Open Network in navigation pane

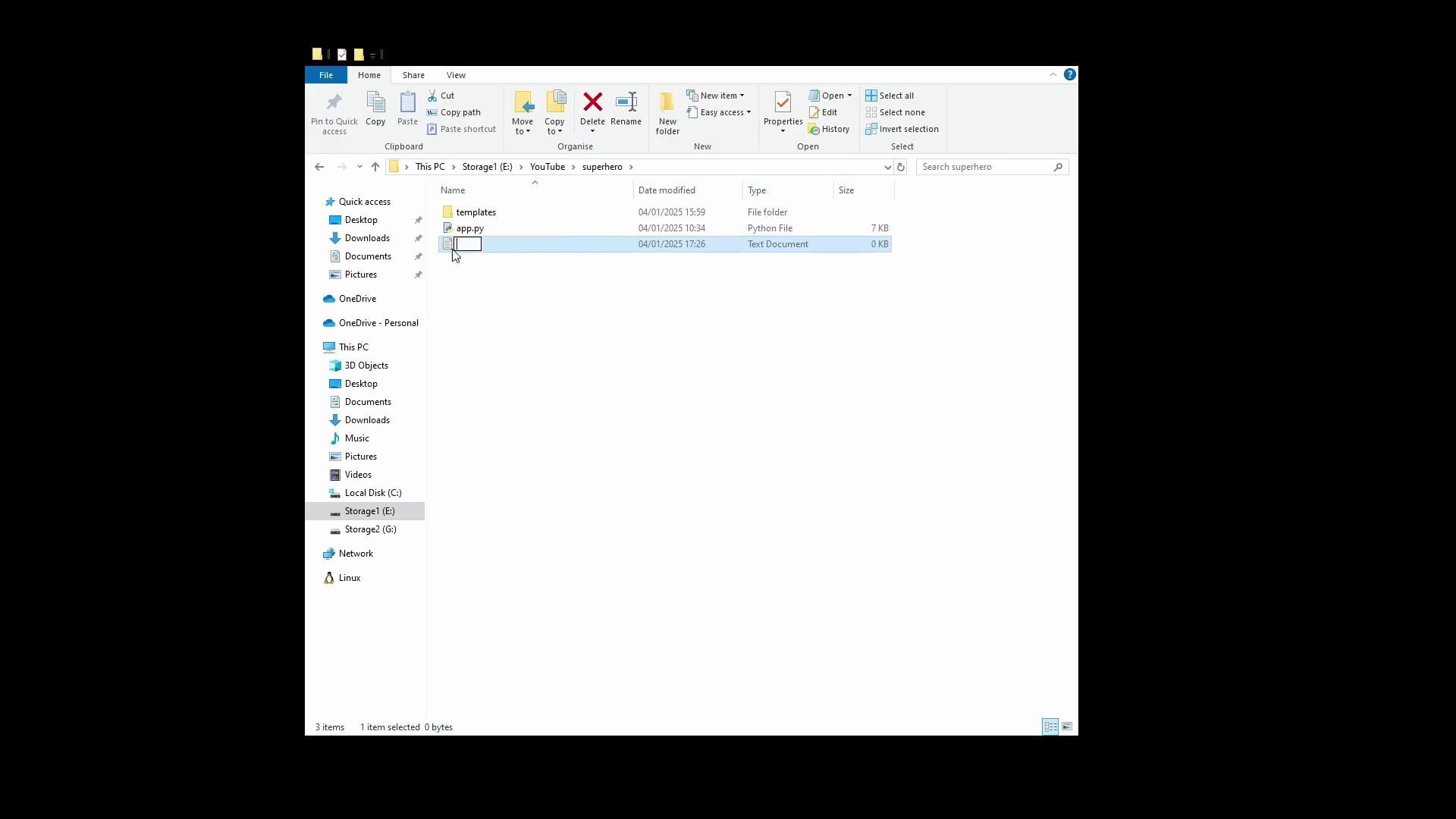[x=356, y=554]
